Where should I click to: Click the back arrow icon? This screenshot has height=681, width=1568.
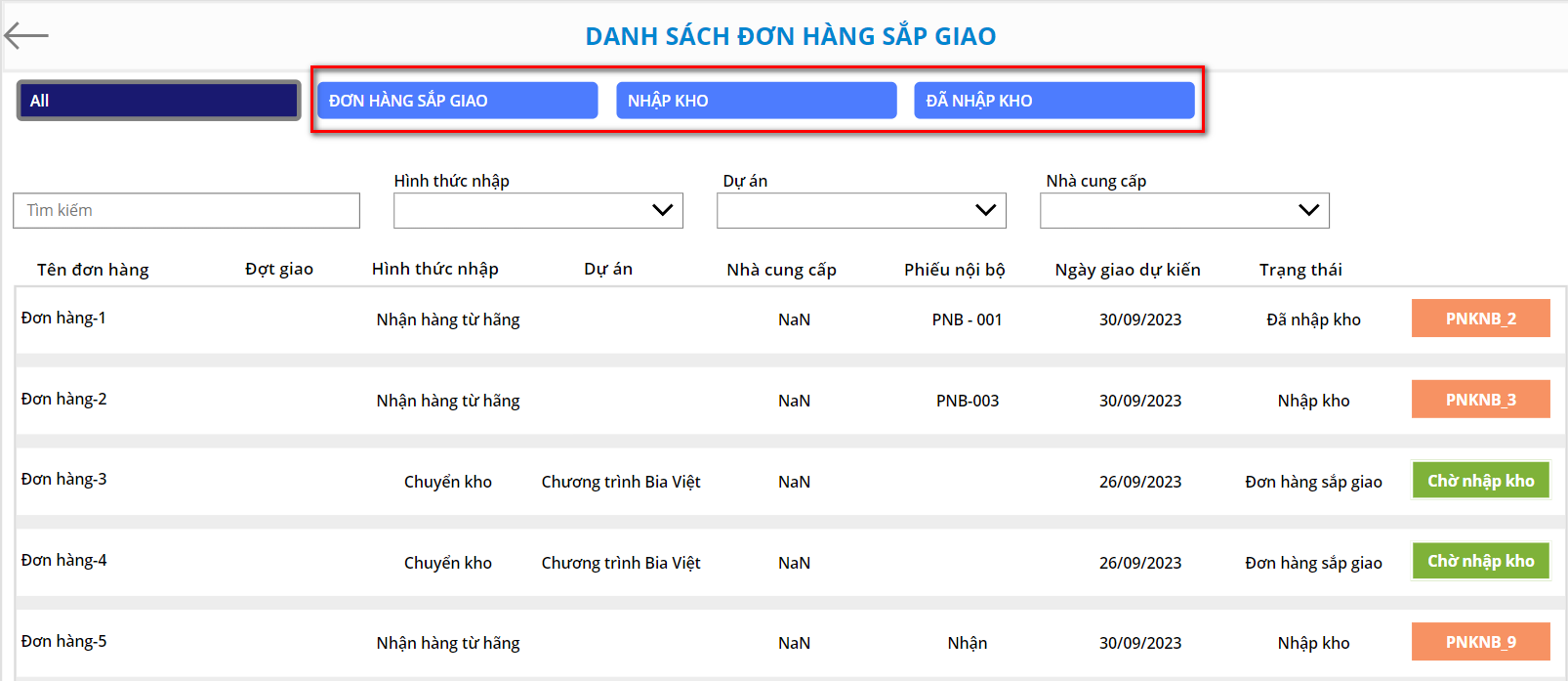pos(26,36)
